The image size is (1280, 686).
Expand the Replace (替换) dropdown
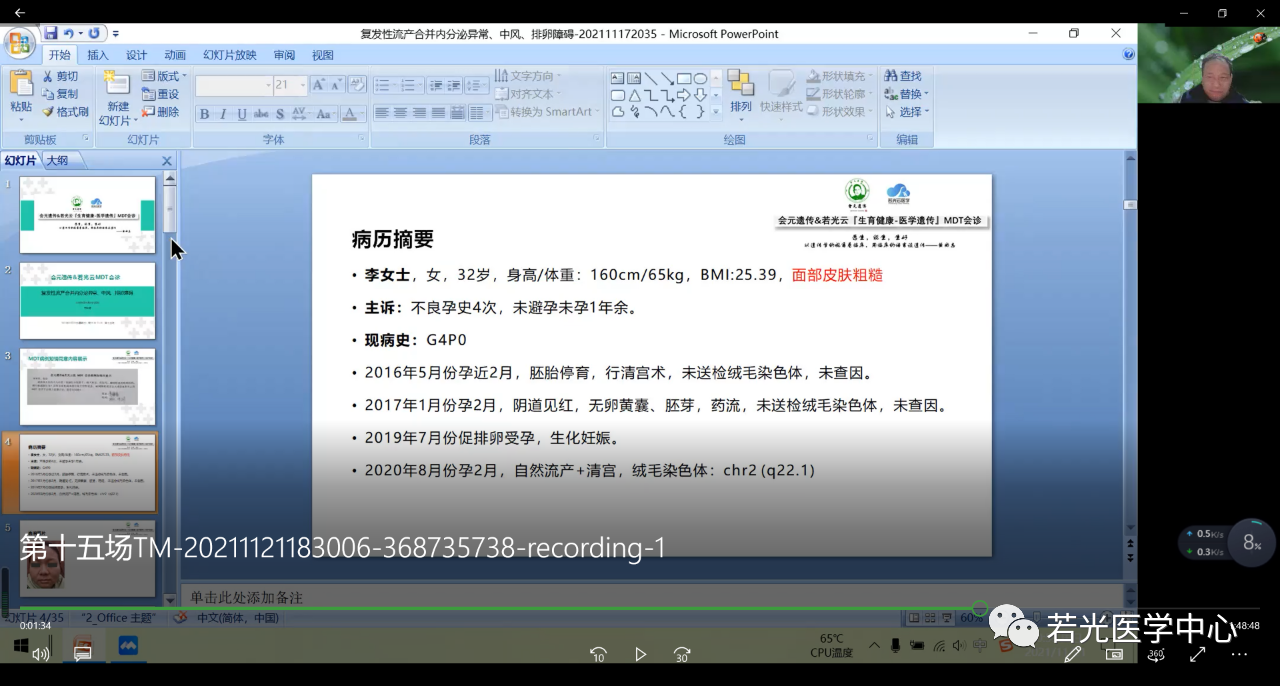926,94
